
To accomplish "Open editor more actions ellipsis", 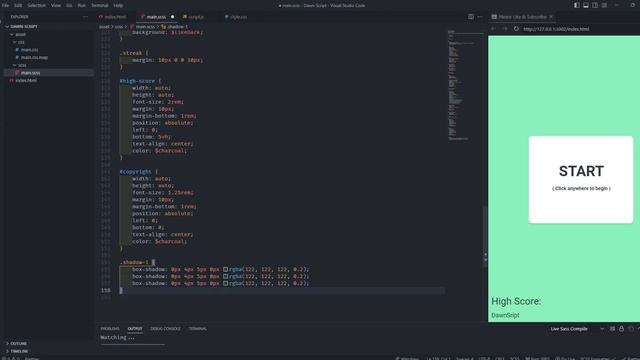I will coord(480,17).
